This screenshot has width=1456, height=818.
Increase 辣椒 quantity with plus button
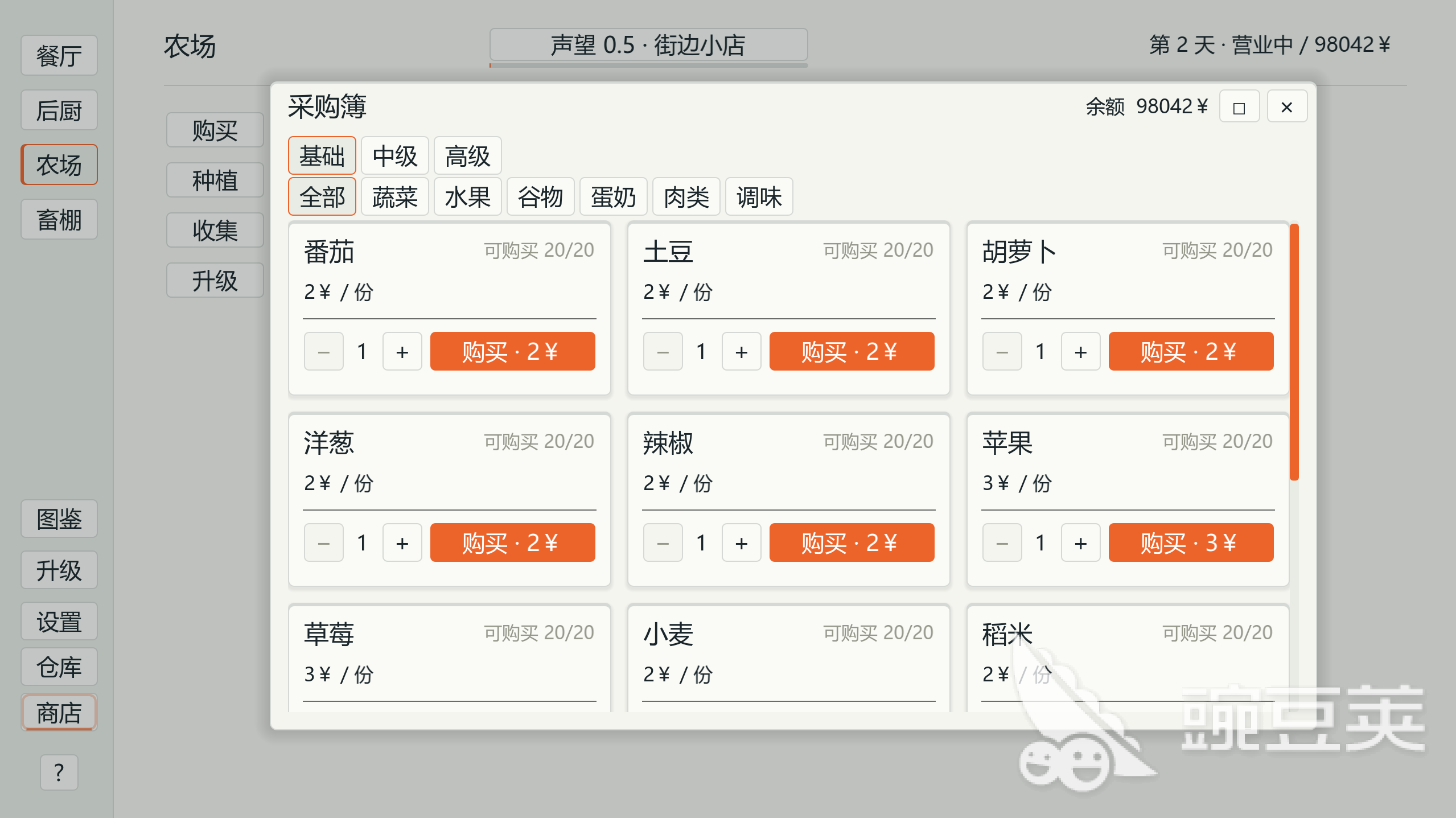tap(741, 543)
